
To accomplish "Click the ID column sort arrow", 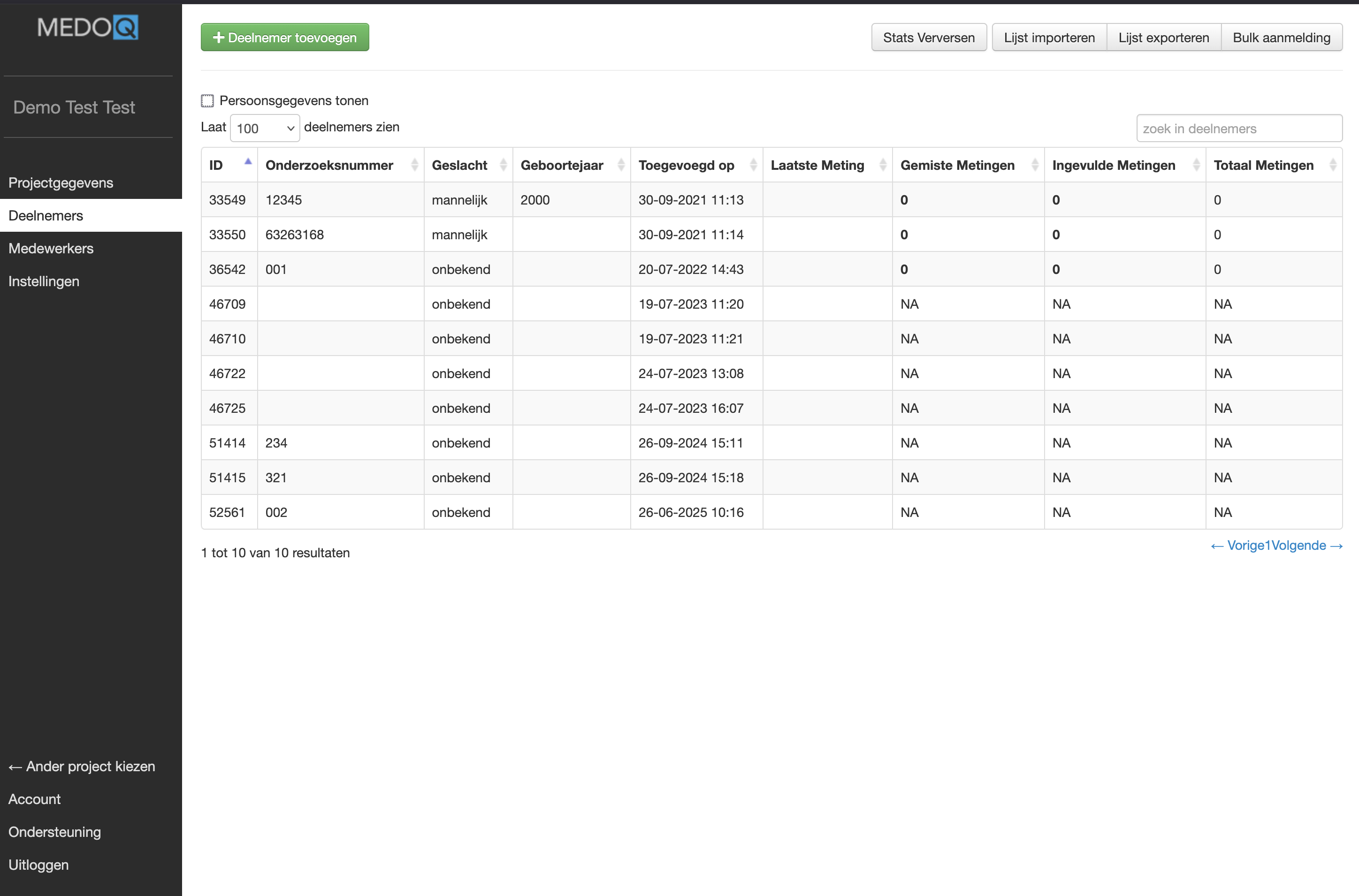I will (x=248, y=162).
